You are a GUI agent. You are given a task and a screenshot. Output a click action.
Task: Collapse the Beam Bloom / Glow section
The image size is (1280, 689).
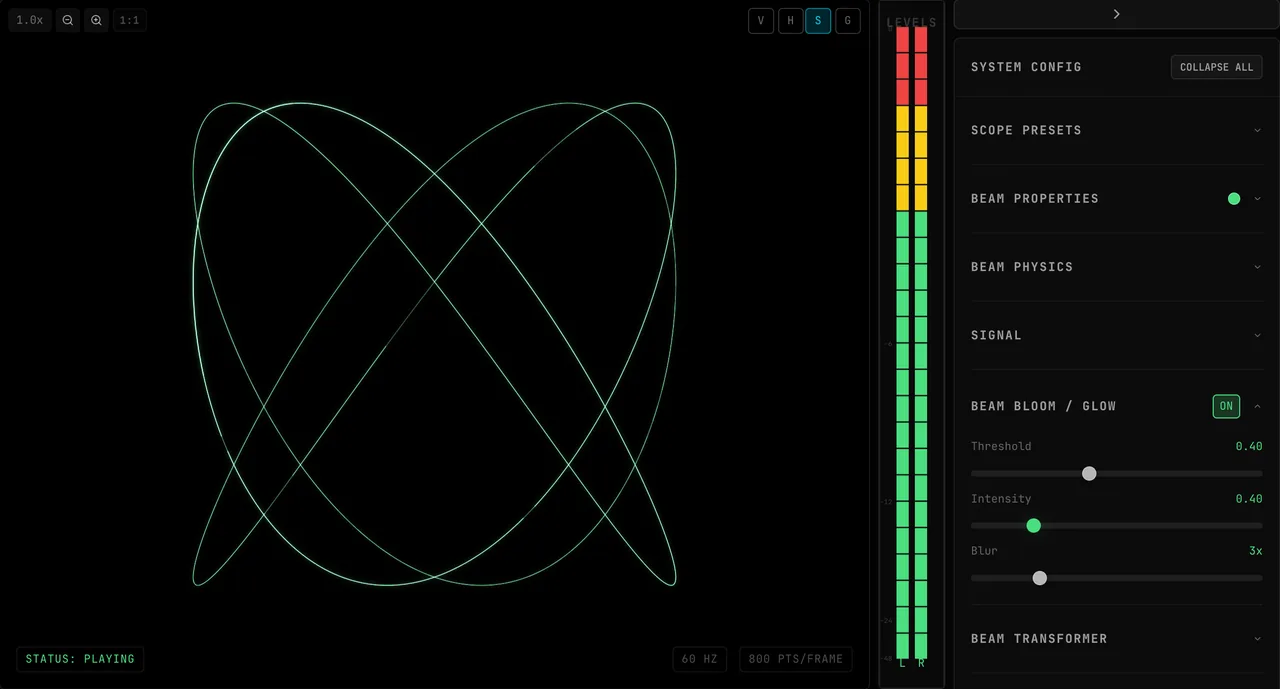pos(1257,406)
